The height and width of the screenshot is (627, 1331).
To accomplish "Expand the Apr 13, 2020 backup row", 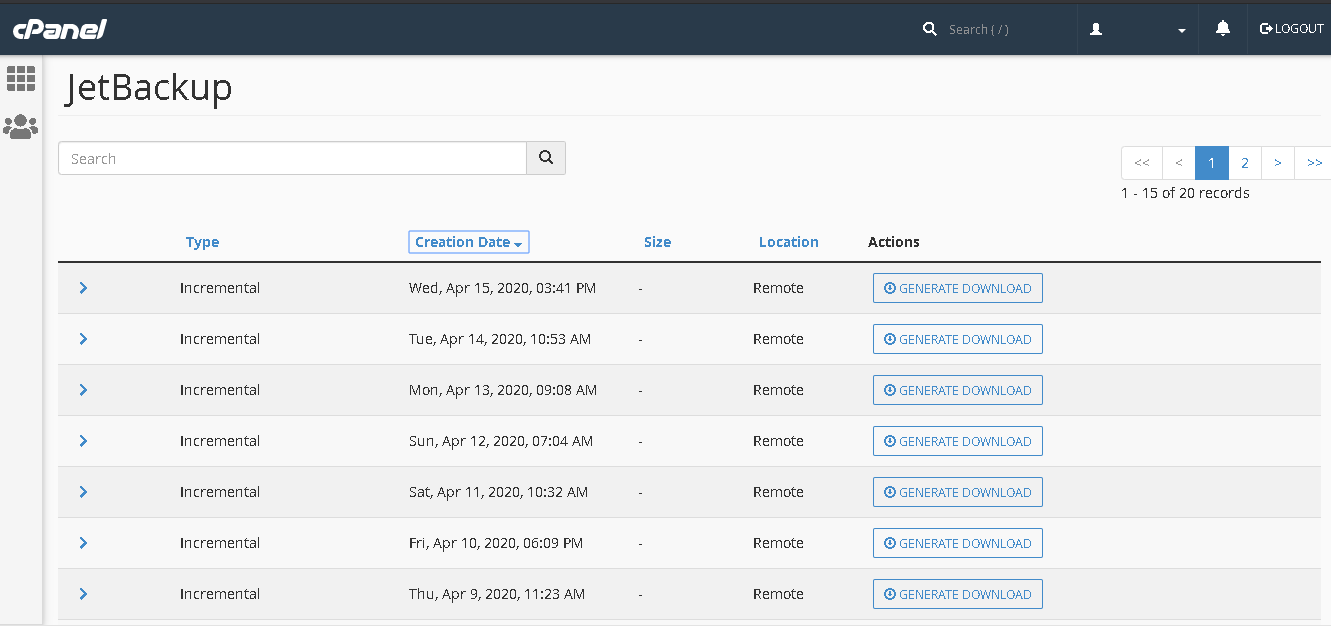I will (x=83, y=390).
